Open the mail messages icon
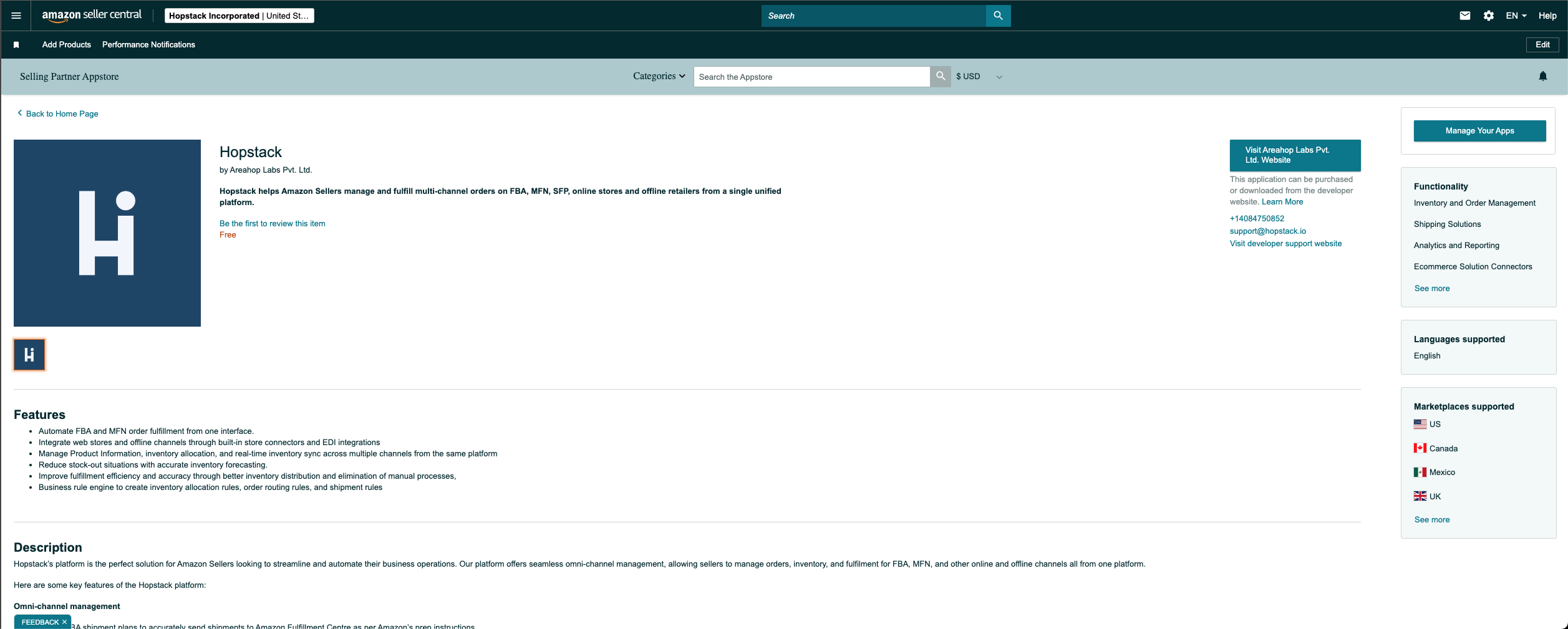The image size is (1568, 629). [x=1465, y=16]
